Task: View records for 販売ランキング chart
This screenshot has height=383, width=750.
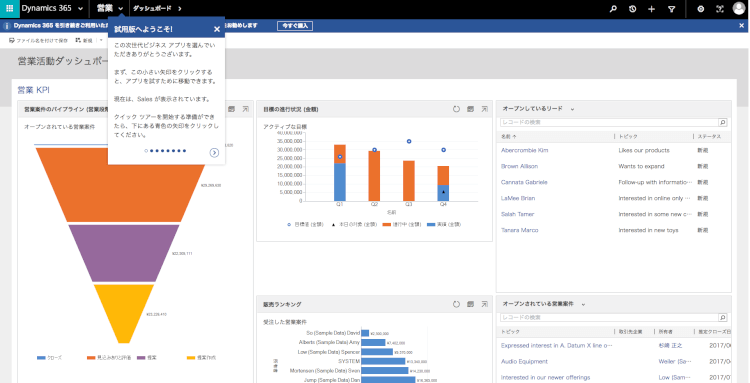Action: [x=471, y=304]
